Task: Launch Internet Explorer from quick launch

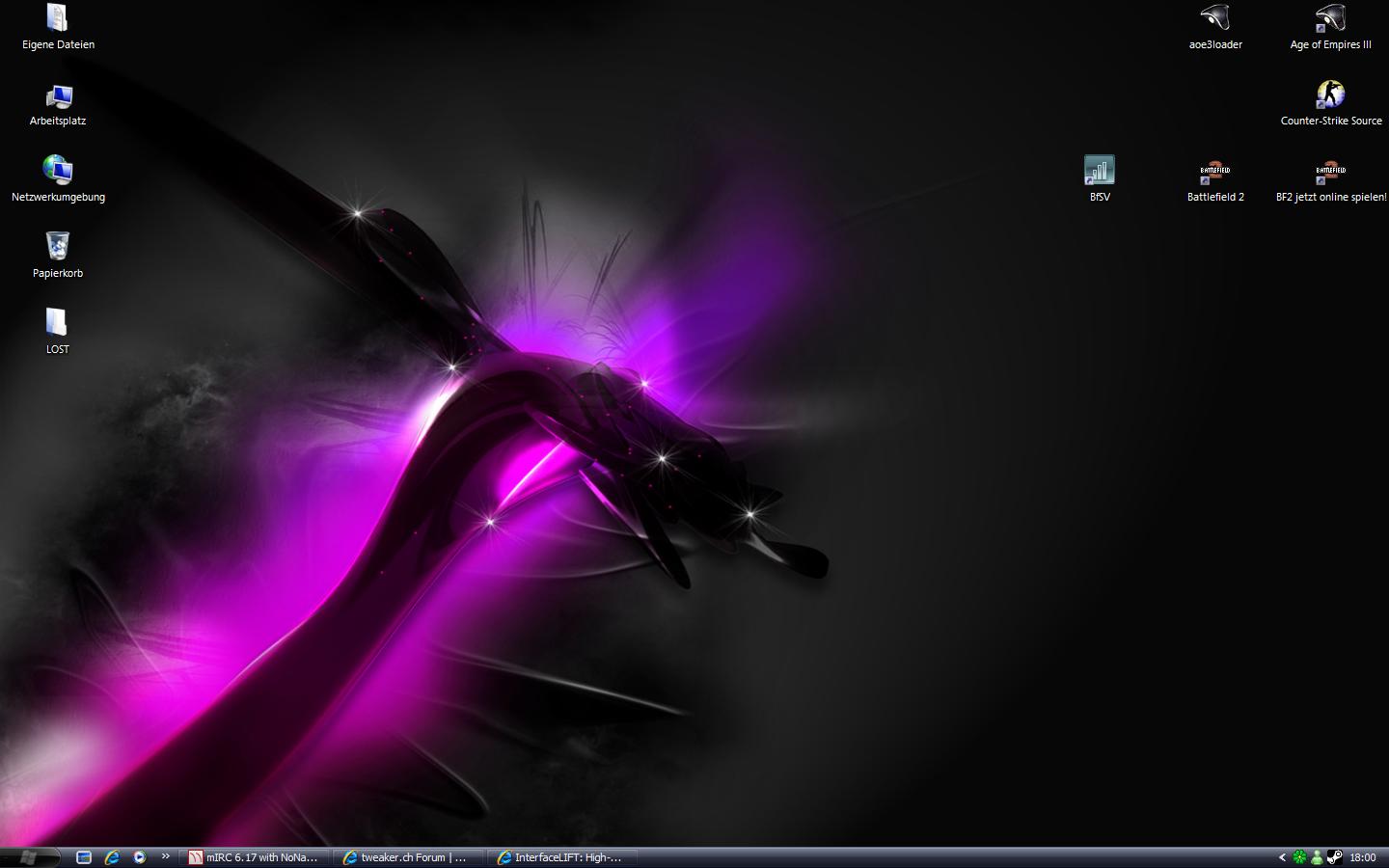Action: coord(112,856)
